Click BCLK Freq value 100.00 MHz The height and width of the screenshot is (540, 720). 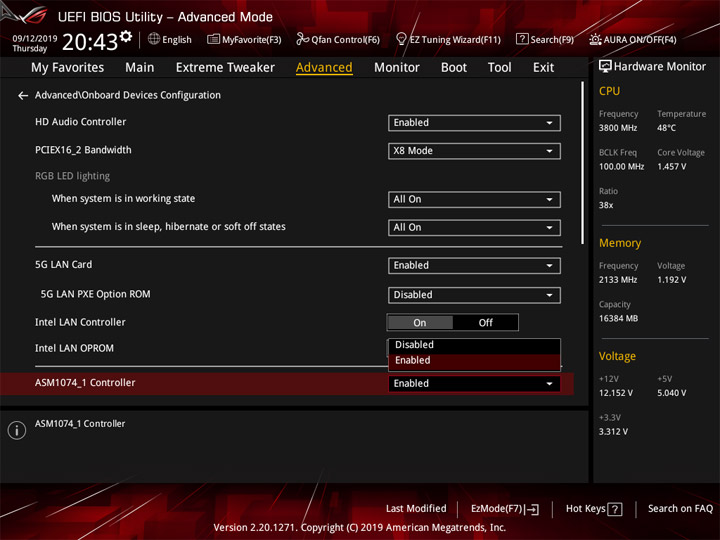tap(621, 167)
